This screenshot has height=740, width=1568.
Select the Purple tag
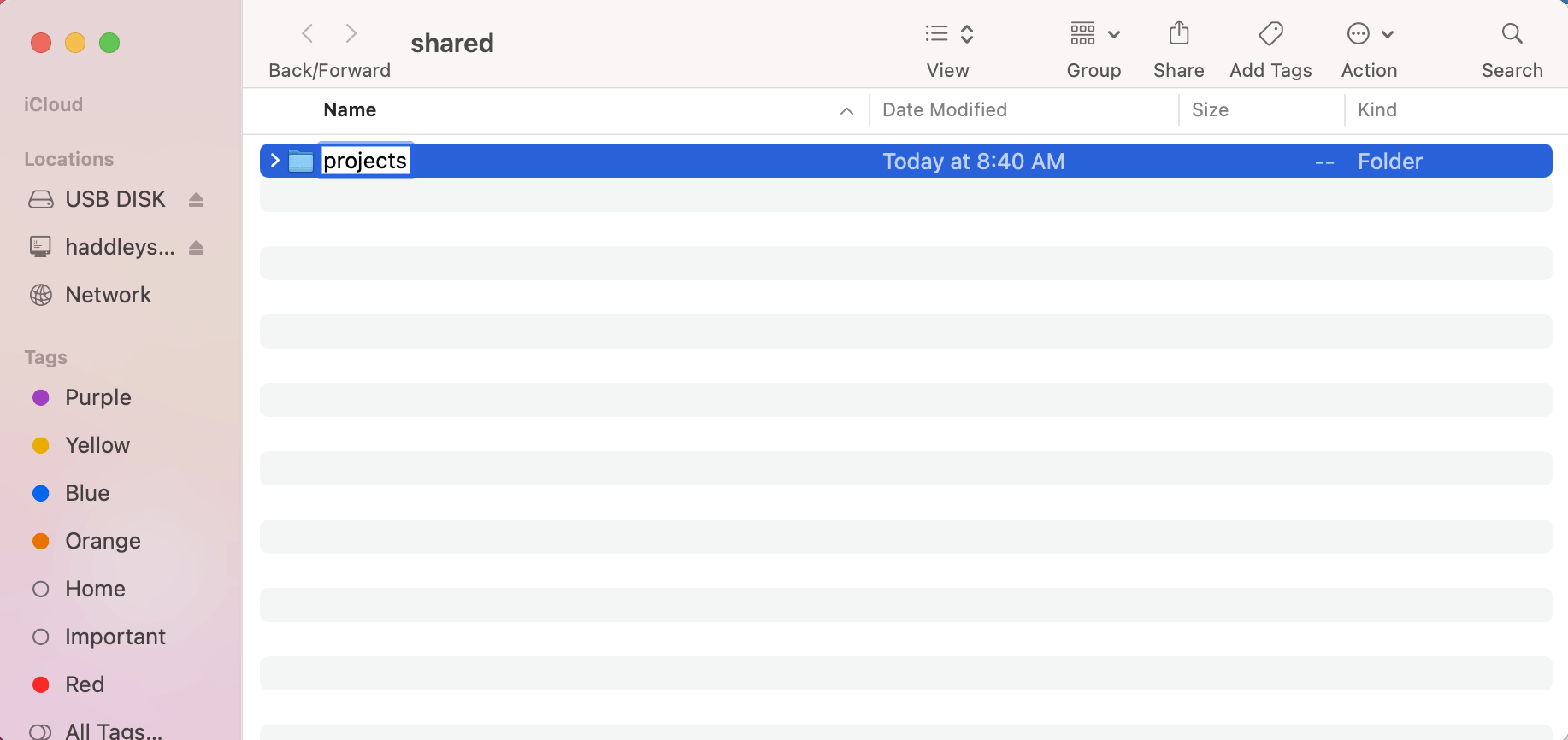tap(97, 397)
